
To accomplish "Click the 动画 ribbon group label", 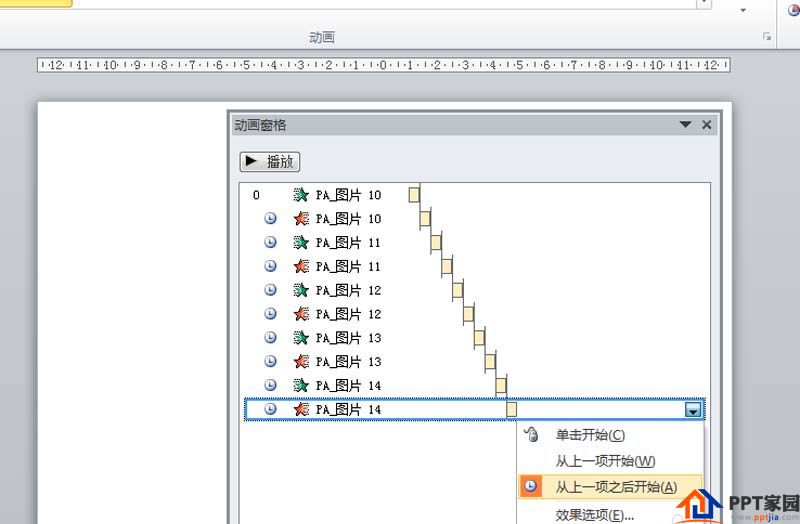I will point(322,37).
